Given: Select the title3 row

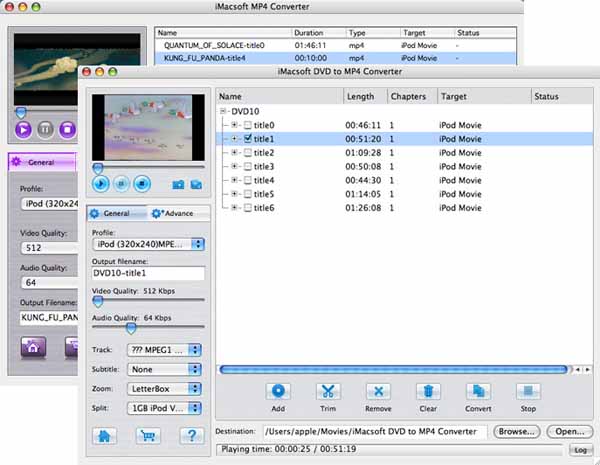Looking at the screenshot, I should coord(404,166).
